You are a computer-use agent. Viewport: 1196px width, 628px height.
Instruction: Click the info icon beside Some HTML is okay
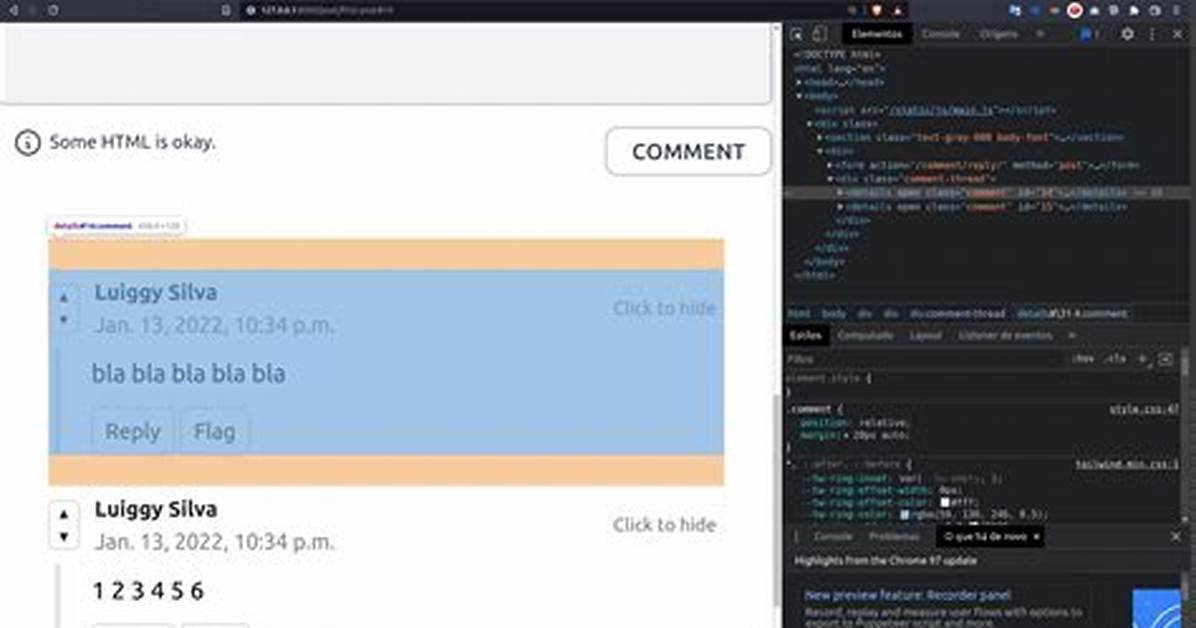(27, 143)
